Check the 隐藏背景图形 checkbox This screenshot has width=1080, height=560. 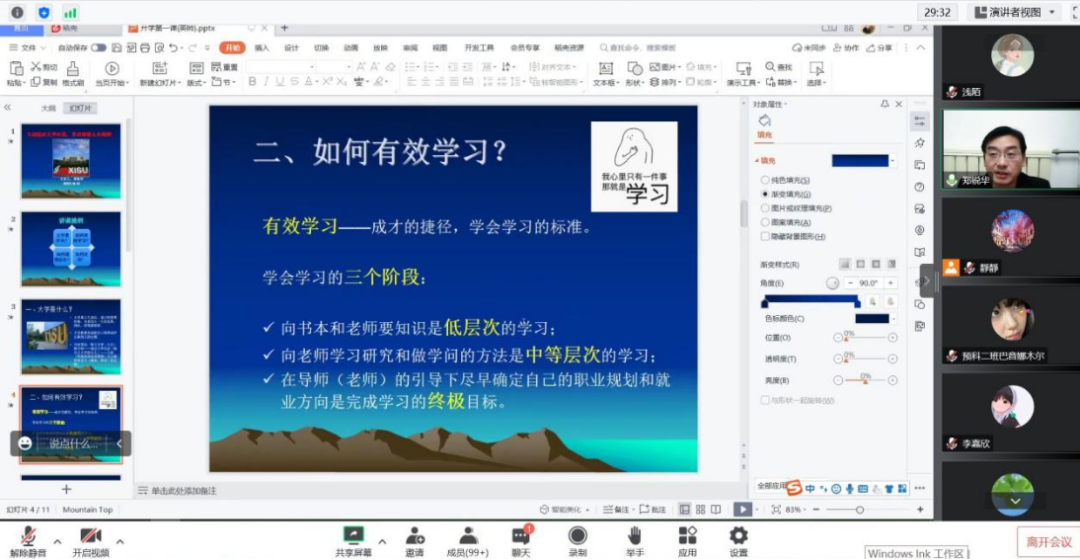tap(766, 237)
